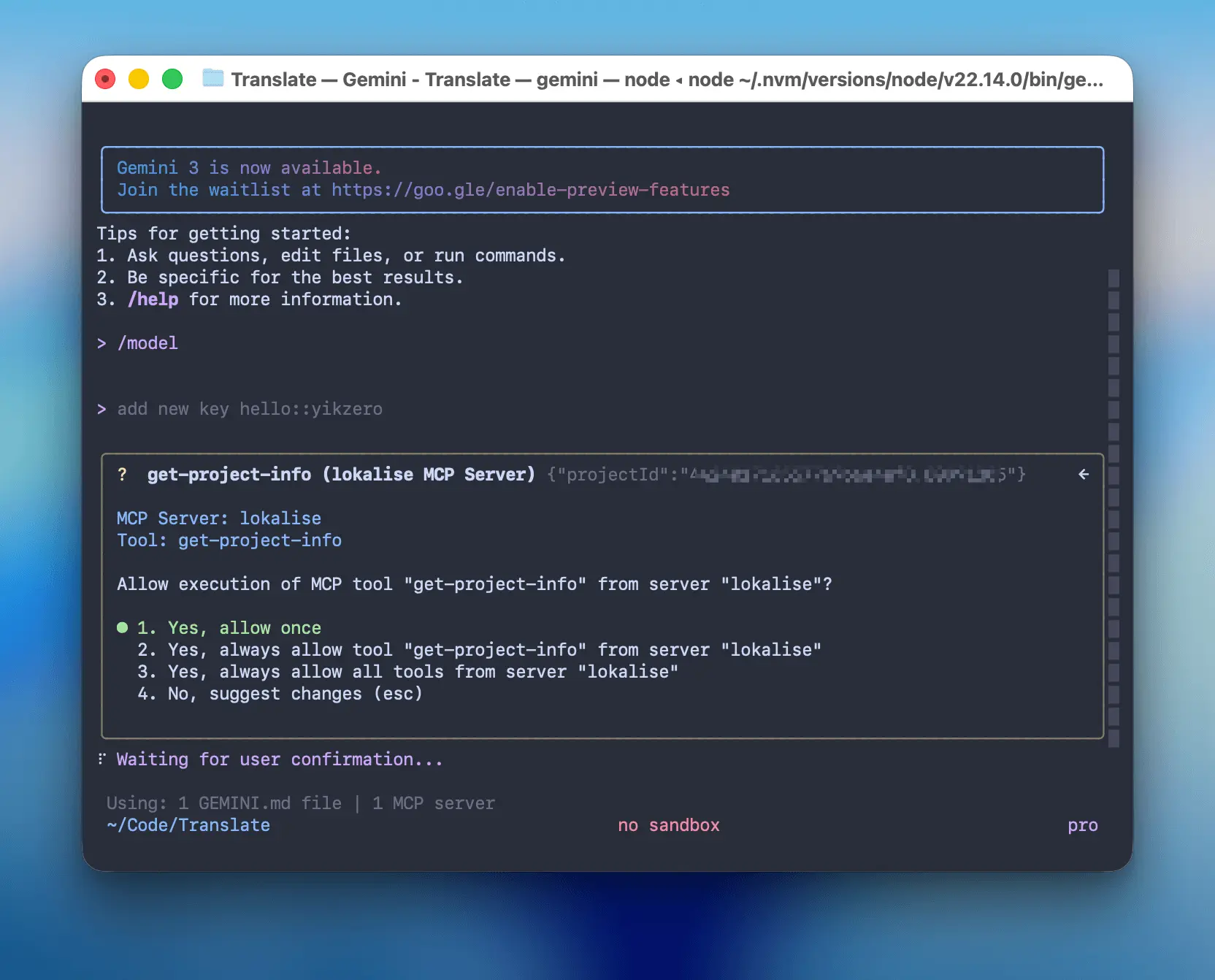Click the spinner next to Waiting for confirmation

pos(102,759)
